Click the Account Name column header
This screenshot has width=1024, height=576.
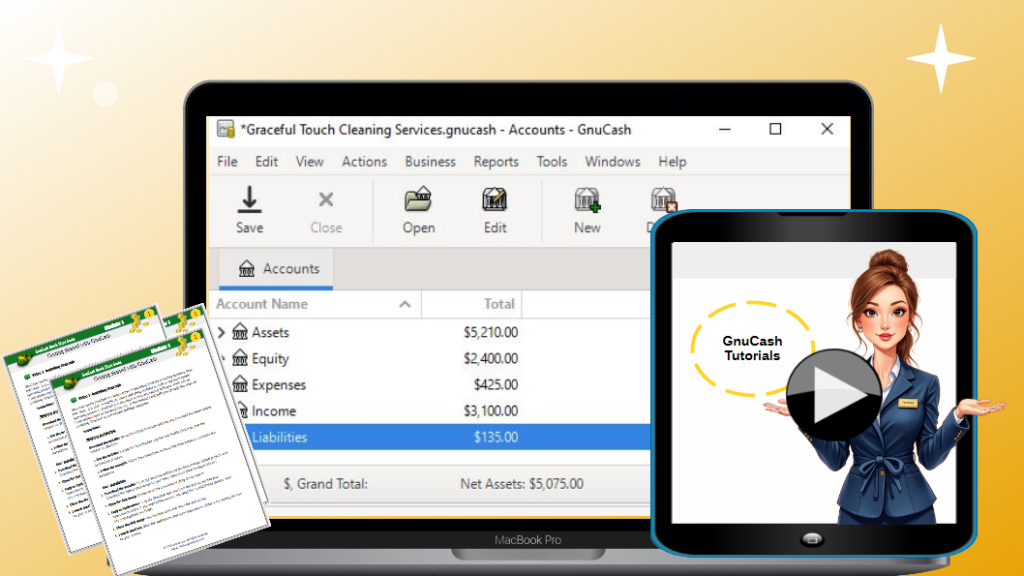click(315, 304)
